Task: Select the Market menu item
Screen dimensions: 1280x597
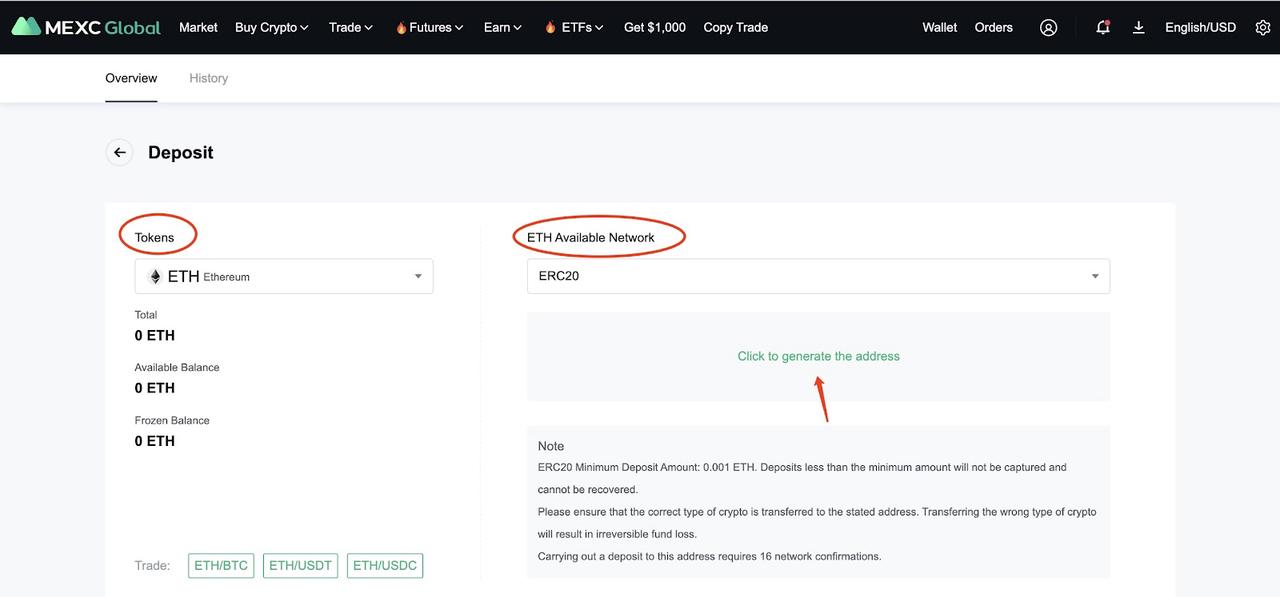Action: (x=198, y=27)
